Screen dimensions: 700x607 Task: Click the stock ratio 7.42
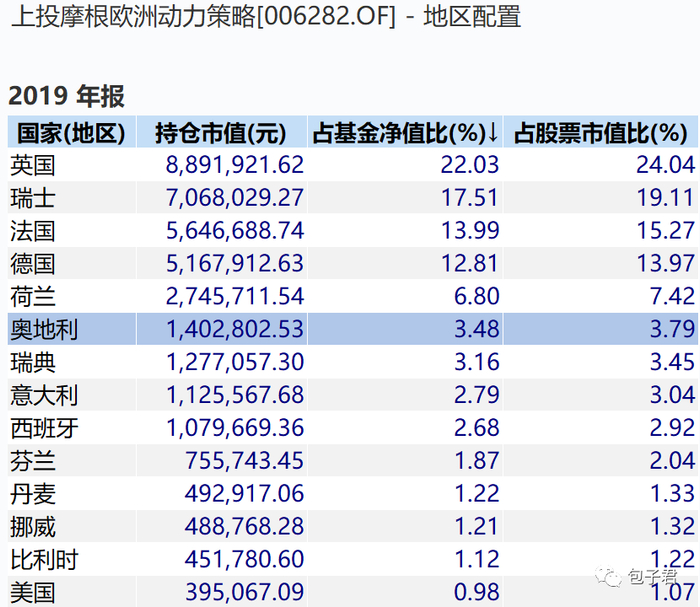tap(672, 297)
